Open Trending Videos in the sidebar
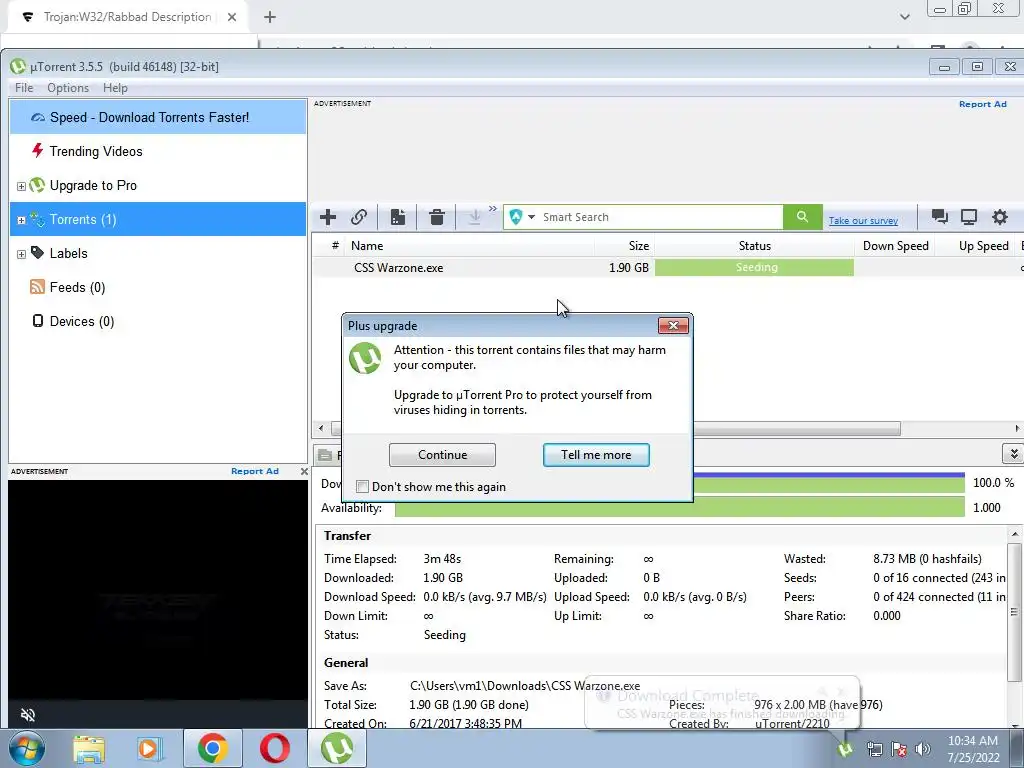The height and width of the screenshot is (768, 1024). point(158,152)
